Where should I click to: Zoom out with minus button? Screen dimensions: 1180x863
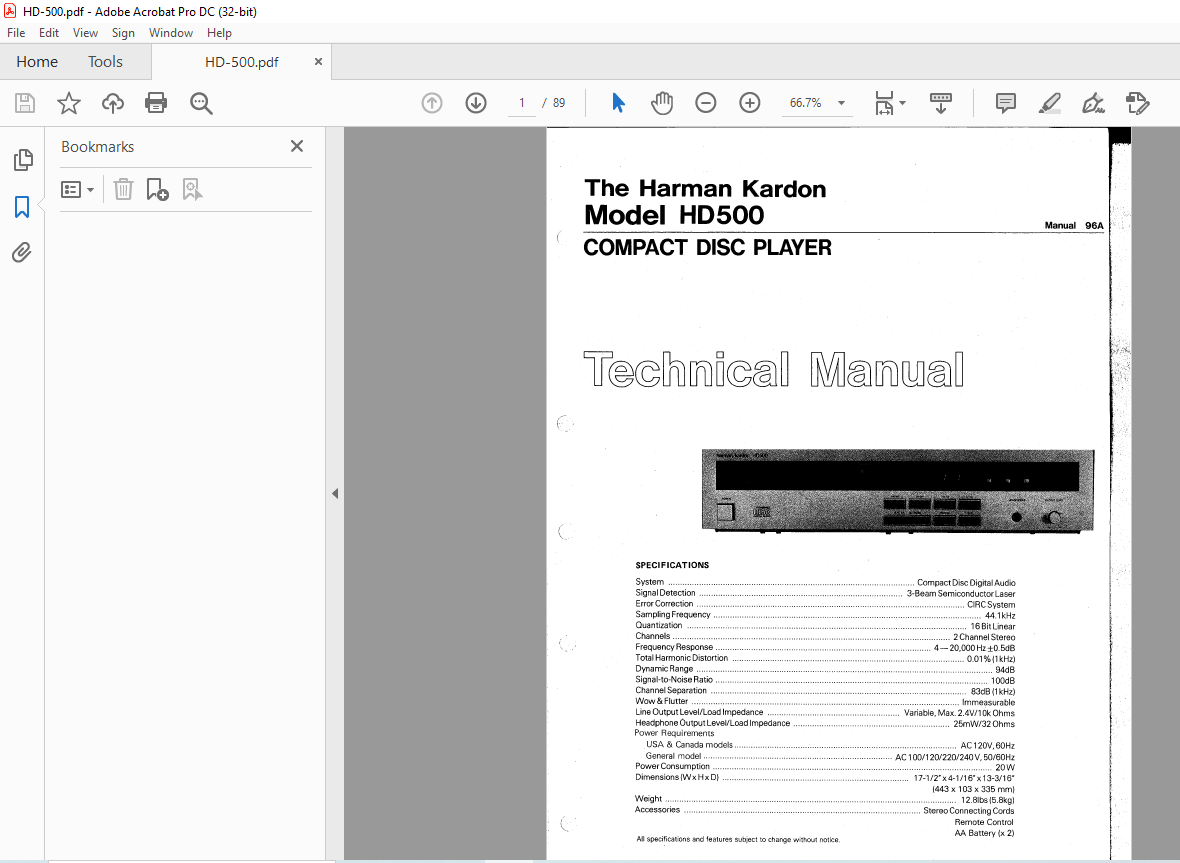[705, 103]
